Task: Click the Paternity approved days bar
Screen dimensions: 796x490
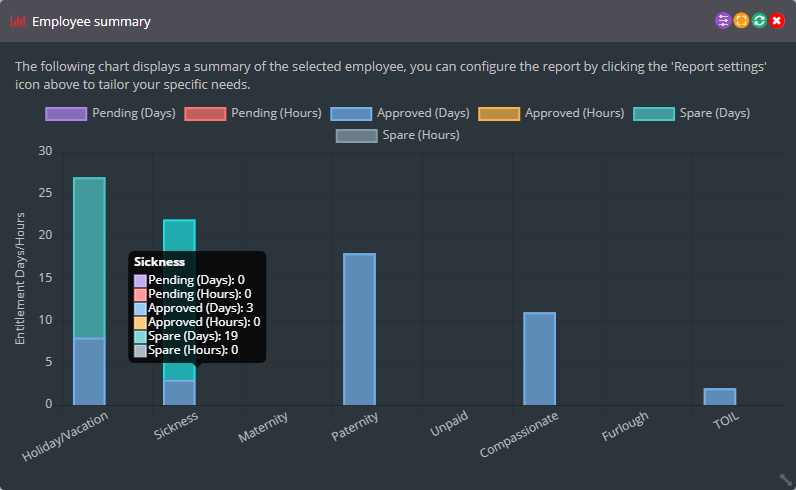Action: (359, 329)
